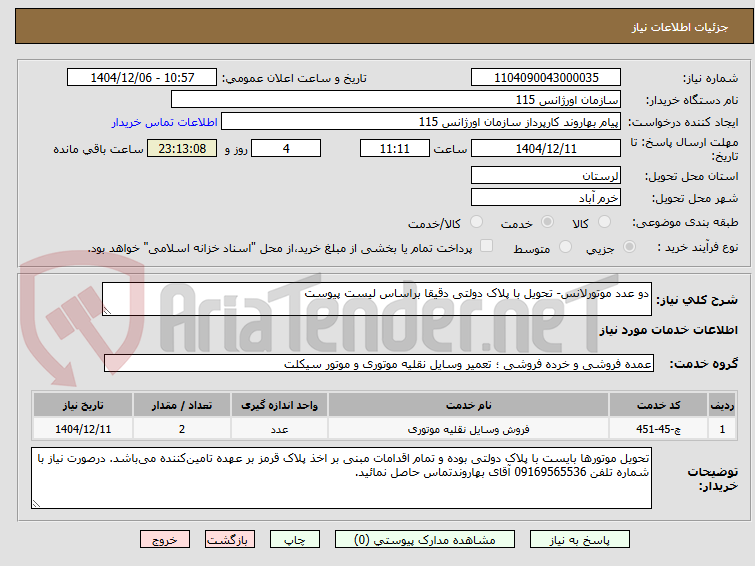Click the province field لرستان
Screen dimensions: 755x566
(x=546, y=175)
